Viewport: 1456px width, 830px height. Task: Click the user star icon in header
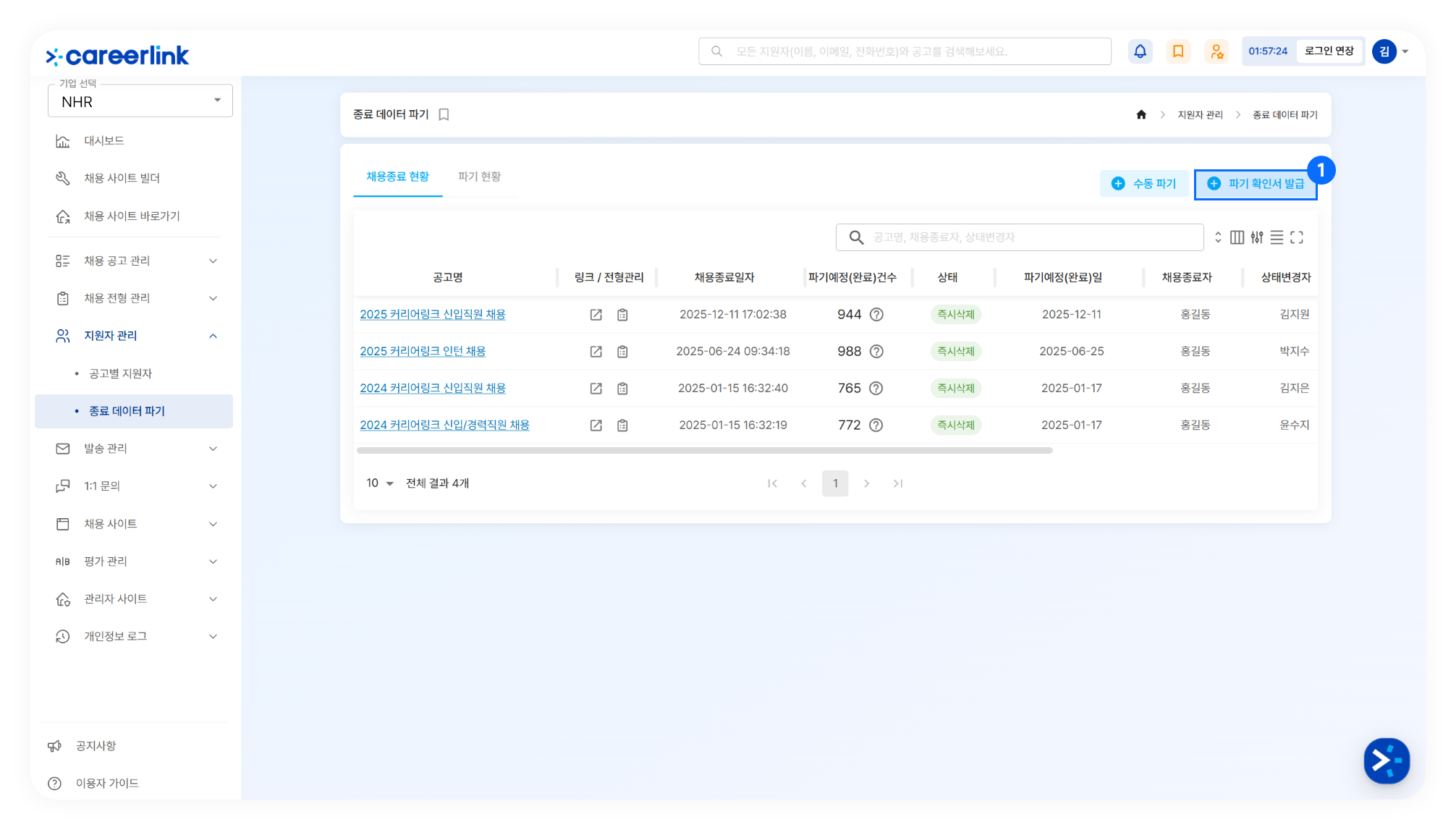tap(1216, 51)
